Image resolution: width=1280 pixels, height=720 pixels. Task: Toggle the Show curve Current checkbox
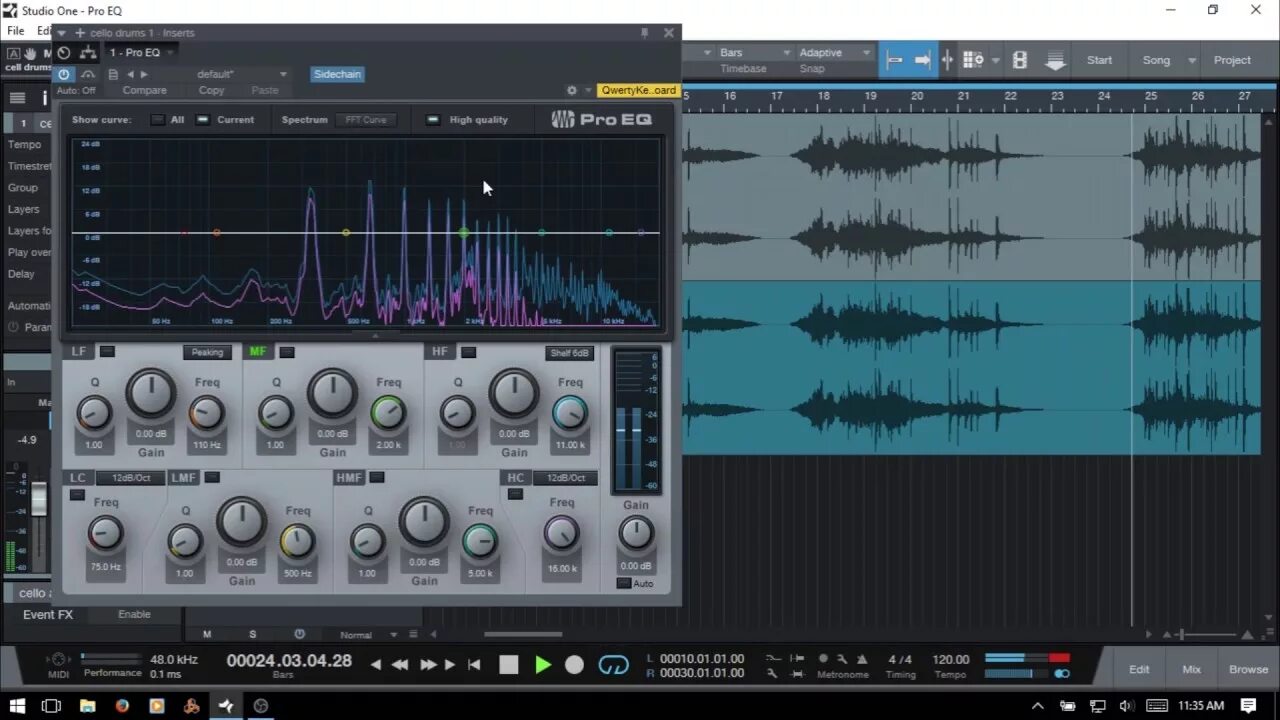(x=203, y=120)
